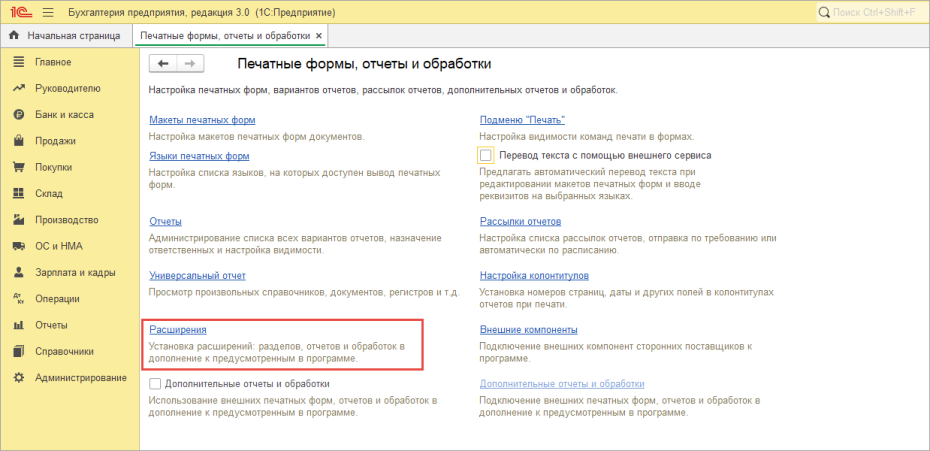Open the Подменю "Печать" link

tap(522, 120)
